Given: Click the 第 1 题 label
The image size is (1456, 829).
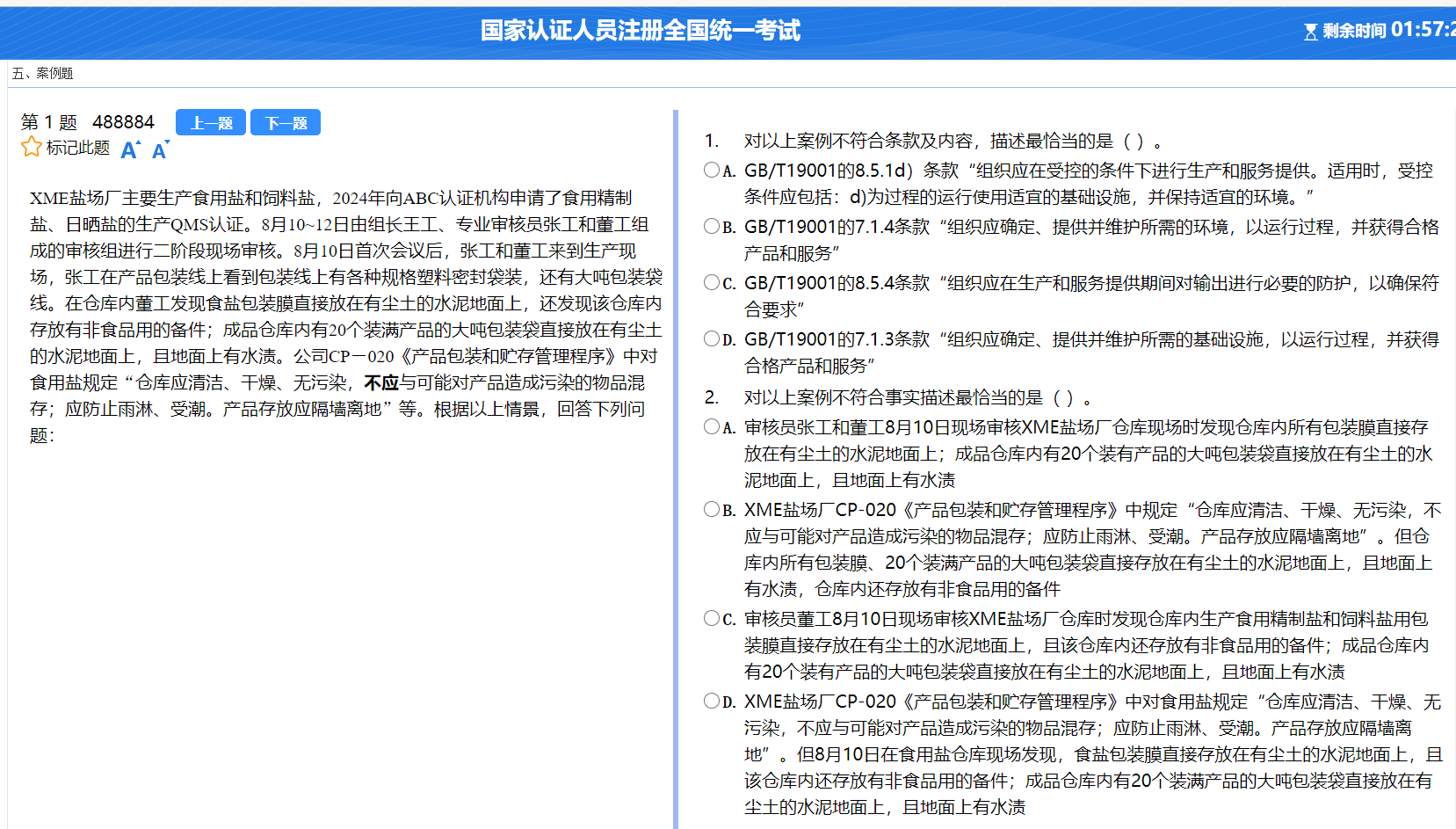Looking at the screenshot, I should 49,122.
